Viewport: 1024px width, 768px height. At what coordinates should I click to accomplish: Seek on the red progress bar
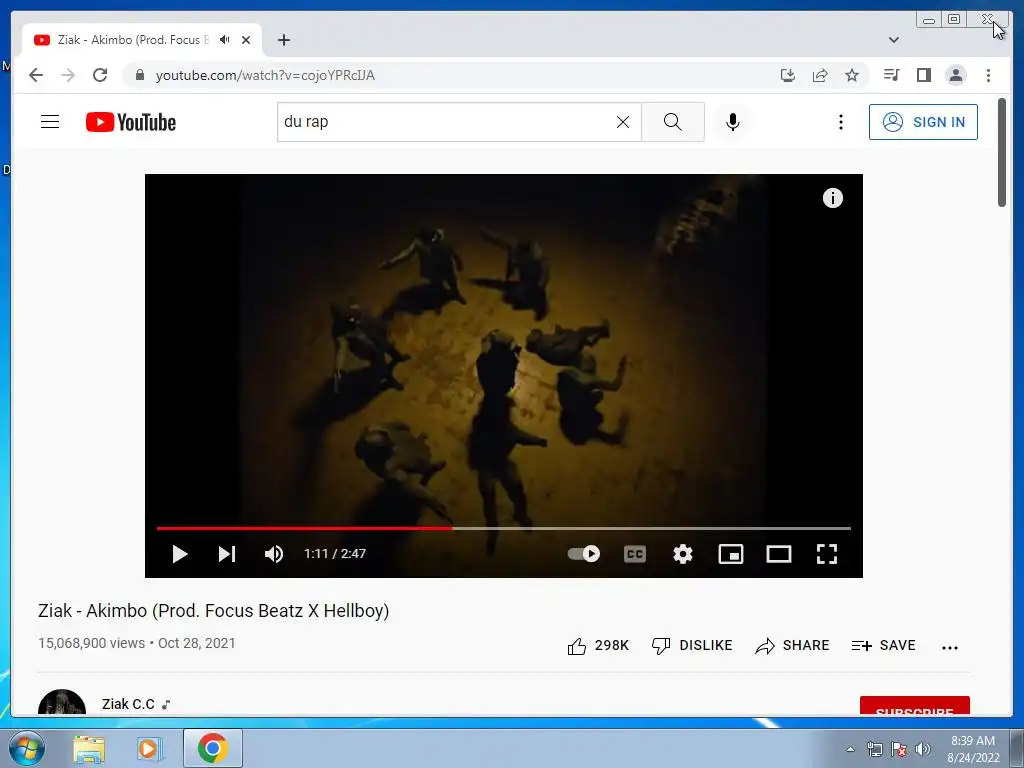pos(504,528)
